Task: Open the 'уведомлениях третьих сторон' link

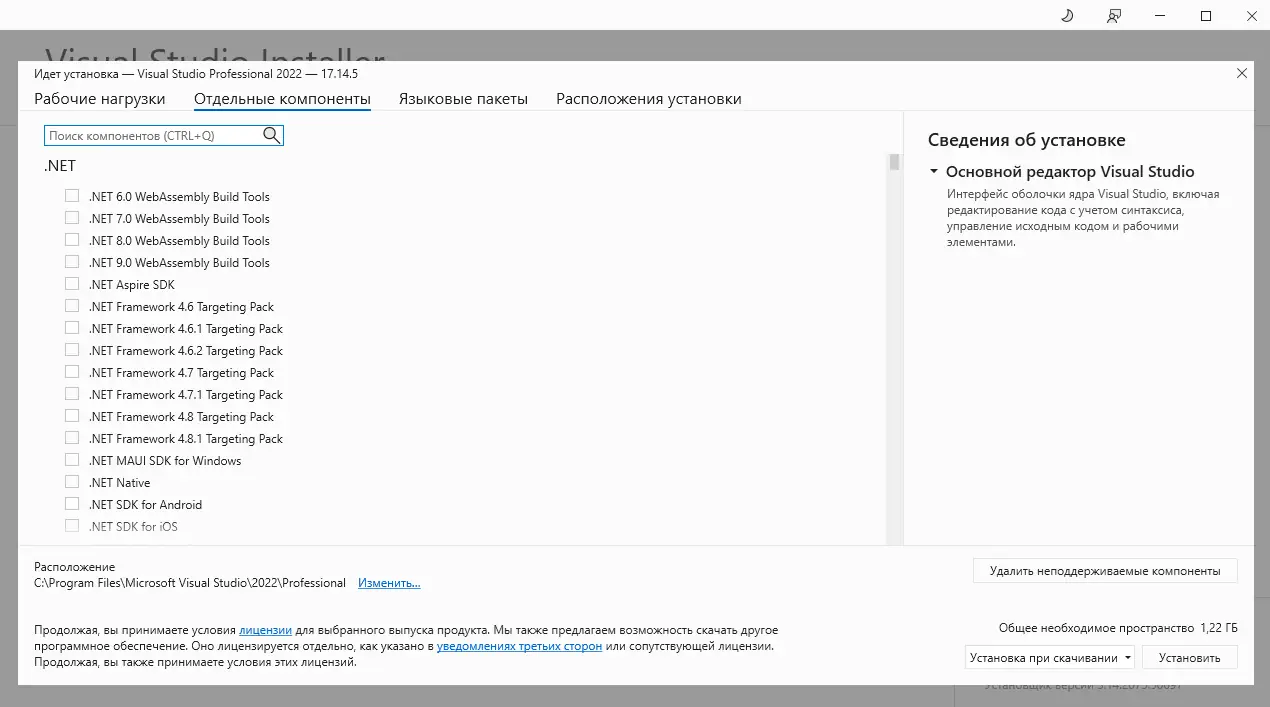Action: [x=519, y=647]
